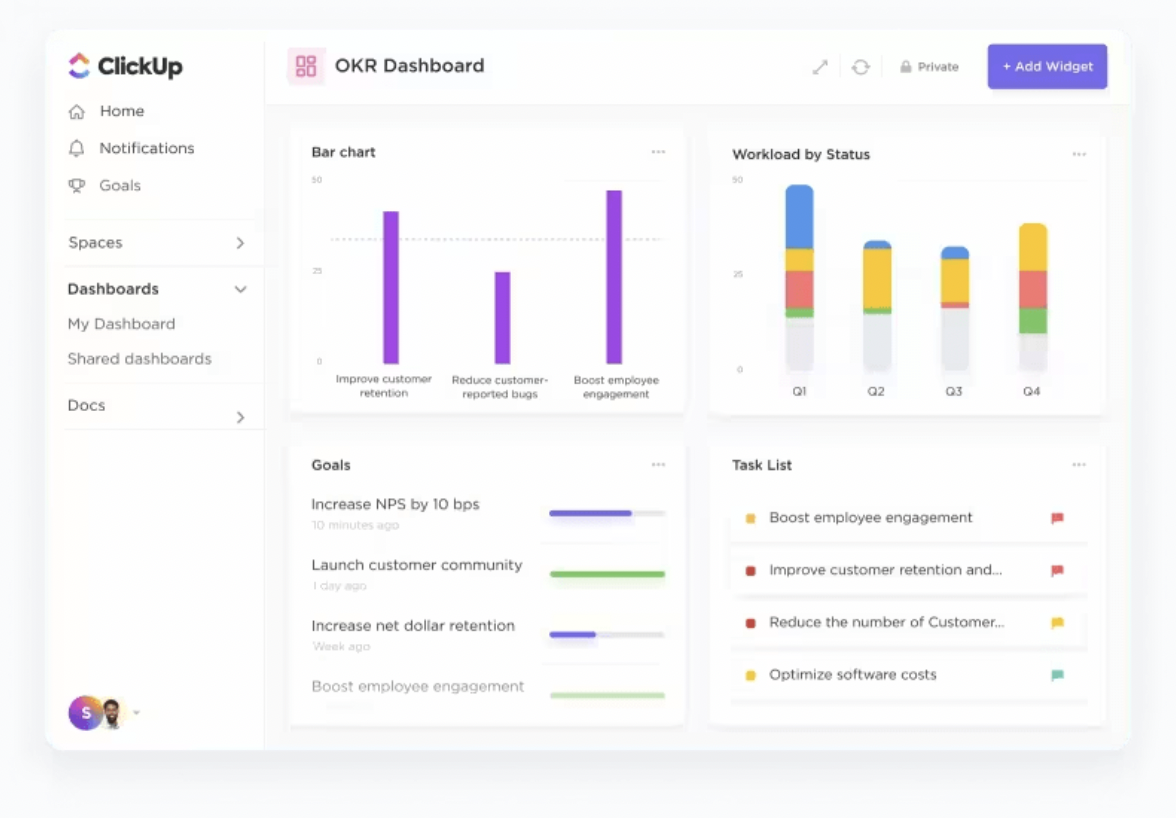Click the Private lock icon
The image size is (1176, 818).
904,66
